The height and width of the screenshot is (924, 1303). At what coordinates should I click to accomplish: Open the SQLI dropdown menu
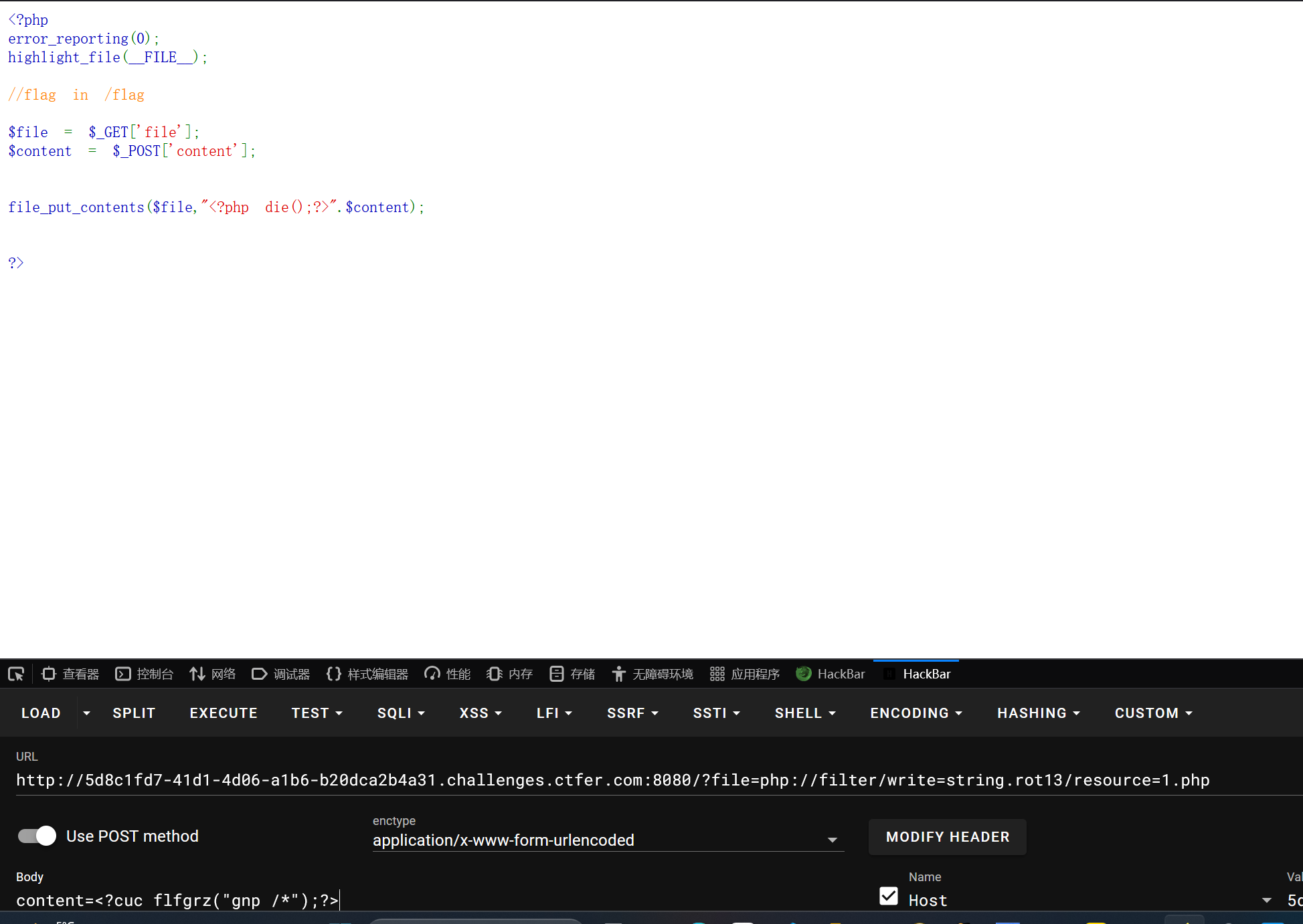401,713
